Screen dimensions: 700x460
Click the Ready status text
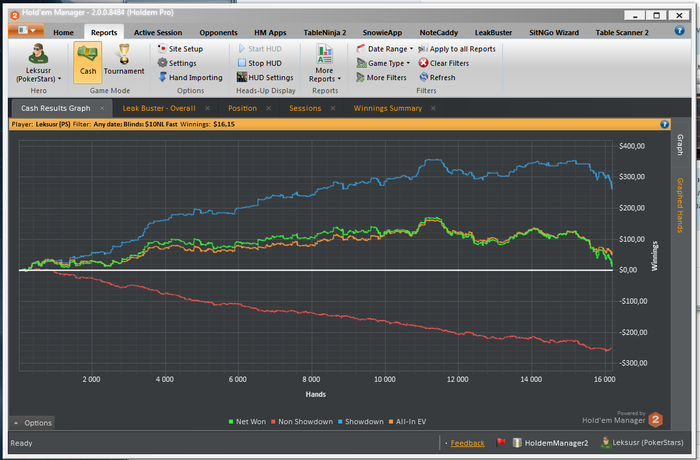(x=21, y=443)
